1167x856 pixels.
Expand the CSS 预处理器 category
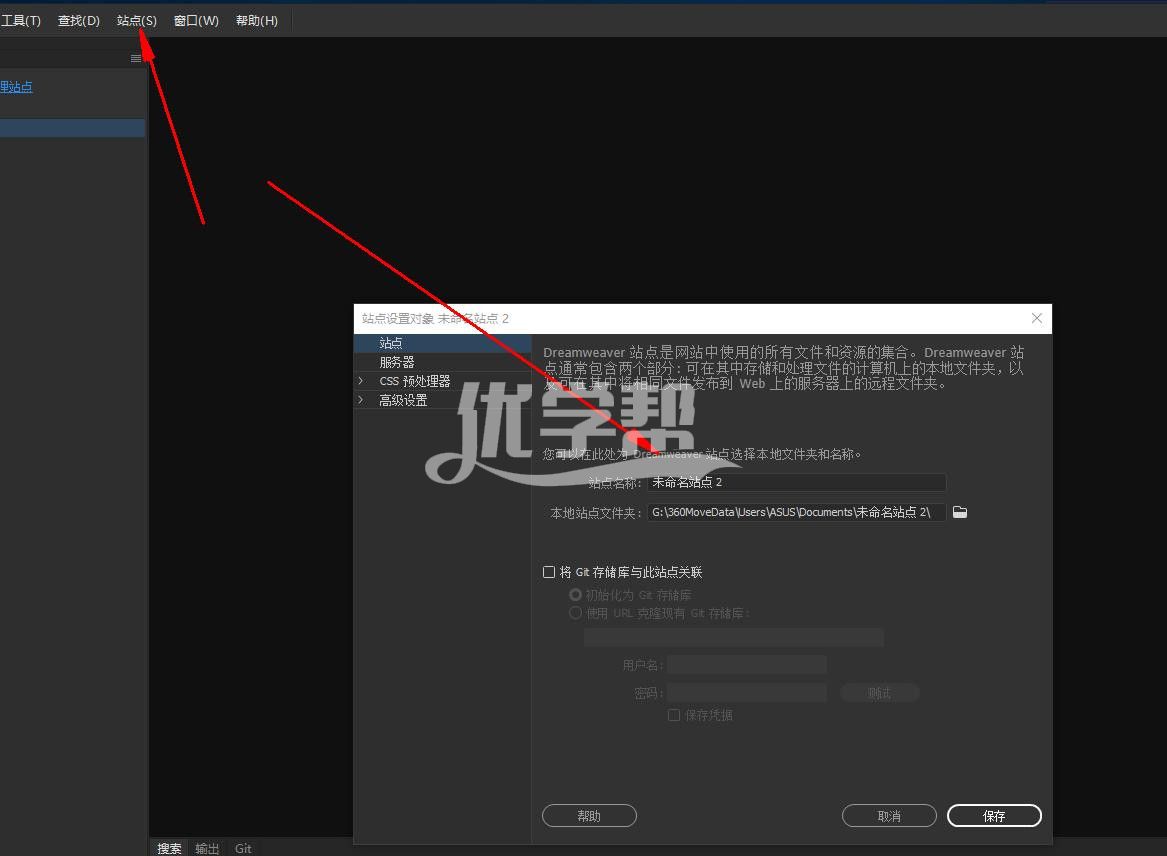pos(361,381)
